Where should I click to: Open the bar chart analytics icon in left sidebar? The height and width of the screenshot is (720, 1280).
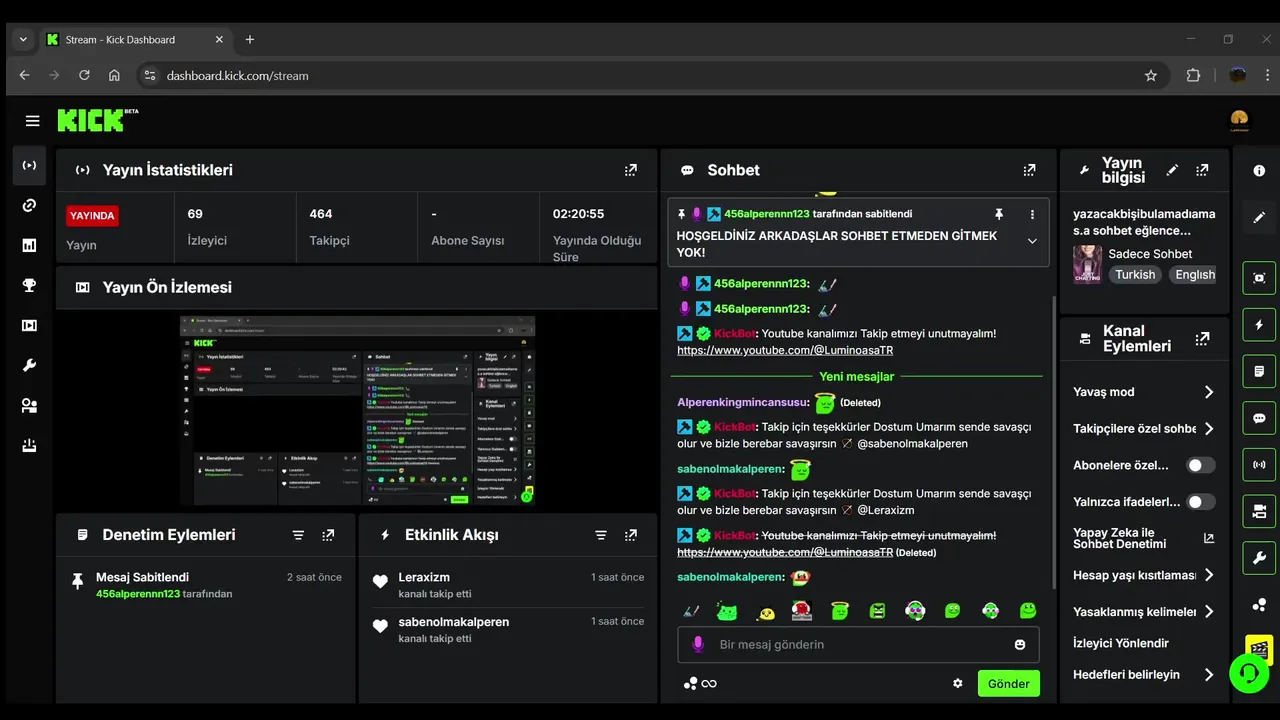point(29,245)
